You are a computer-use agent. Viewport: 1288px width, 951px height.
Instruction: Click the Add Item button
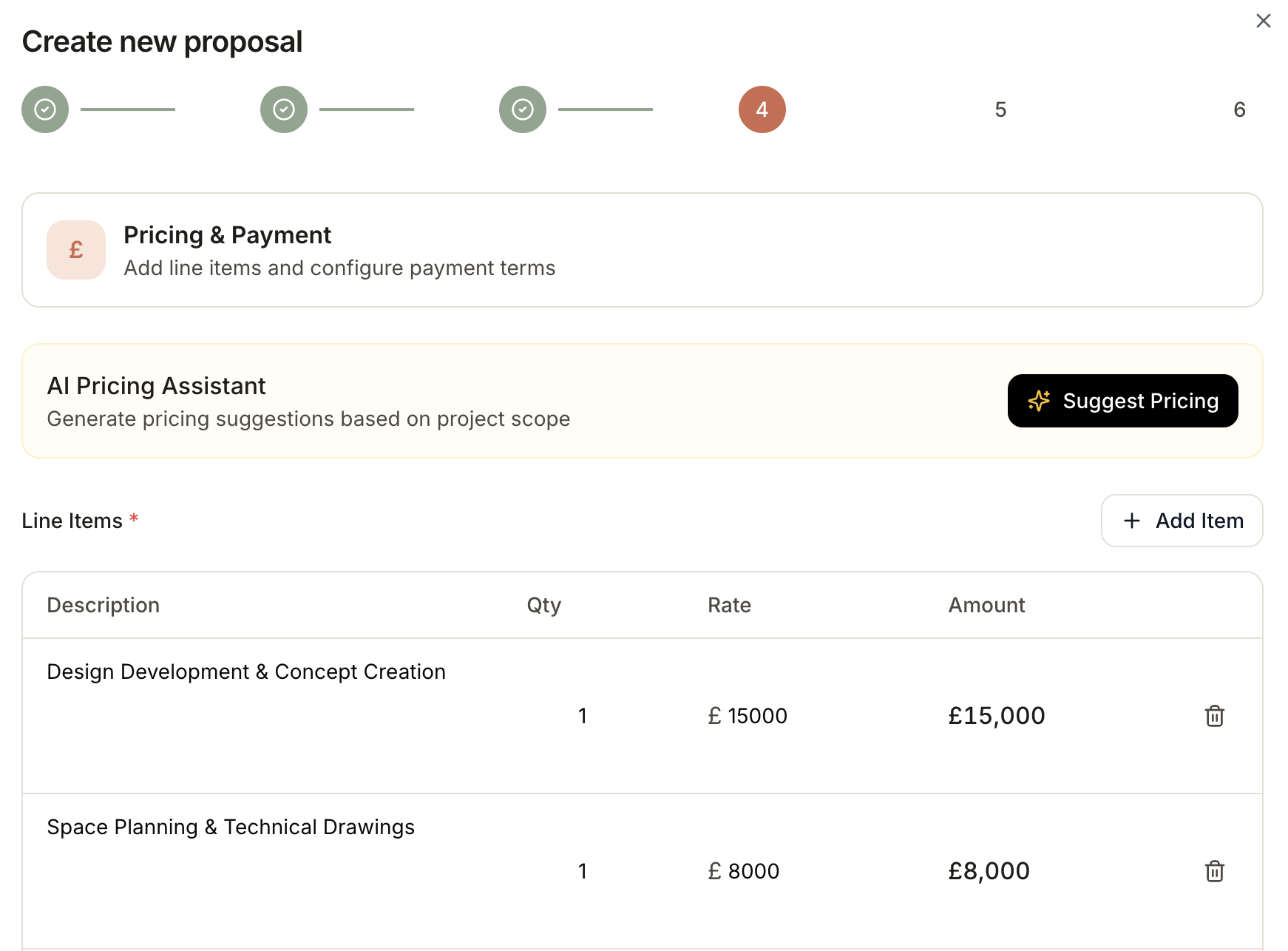click(x=1182, y=521)
